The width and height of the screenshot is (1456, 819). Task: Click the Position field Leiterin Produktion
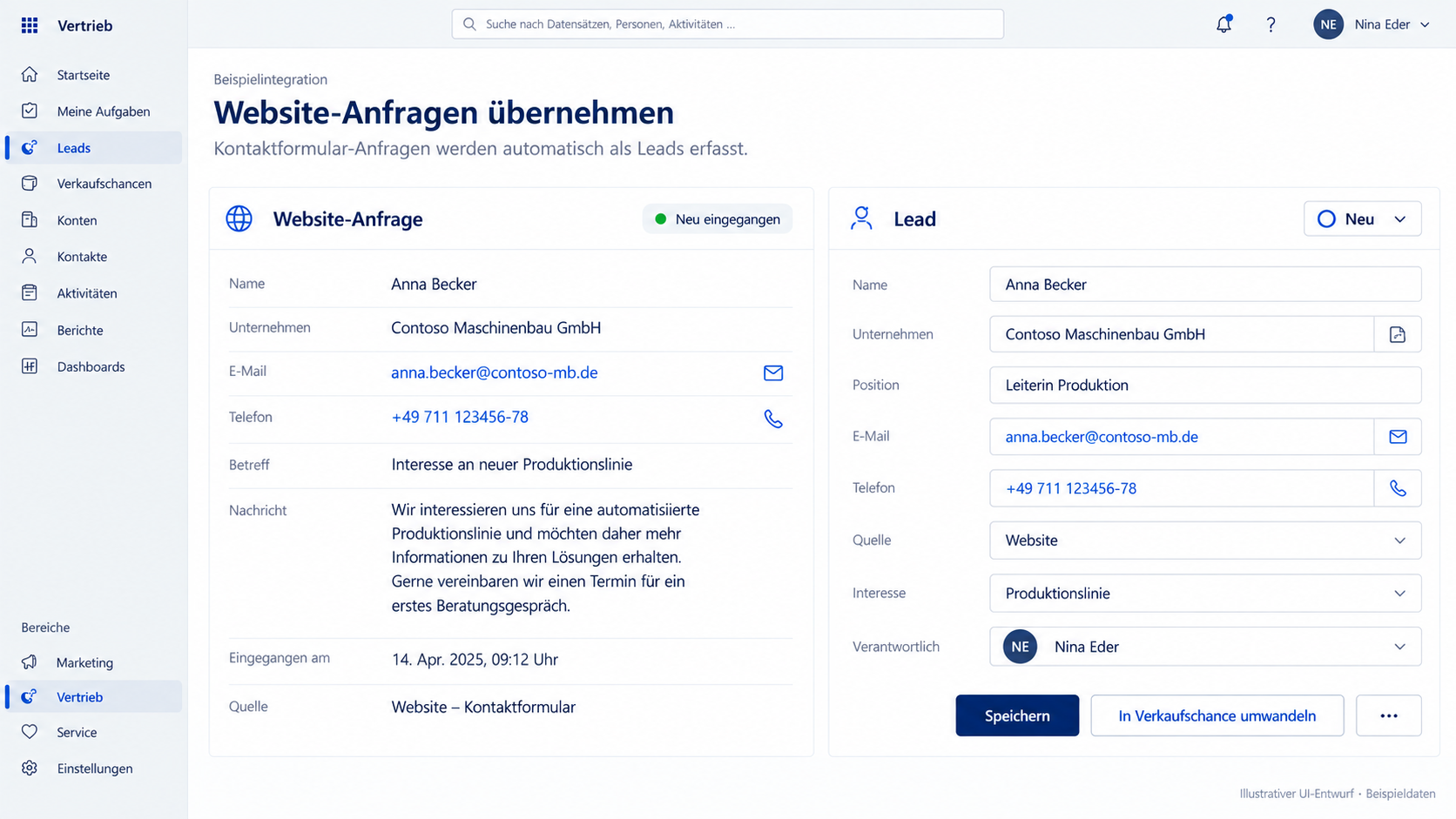tap(1205, 385)
